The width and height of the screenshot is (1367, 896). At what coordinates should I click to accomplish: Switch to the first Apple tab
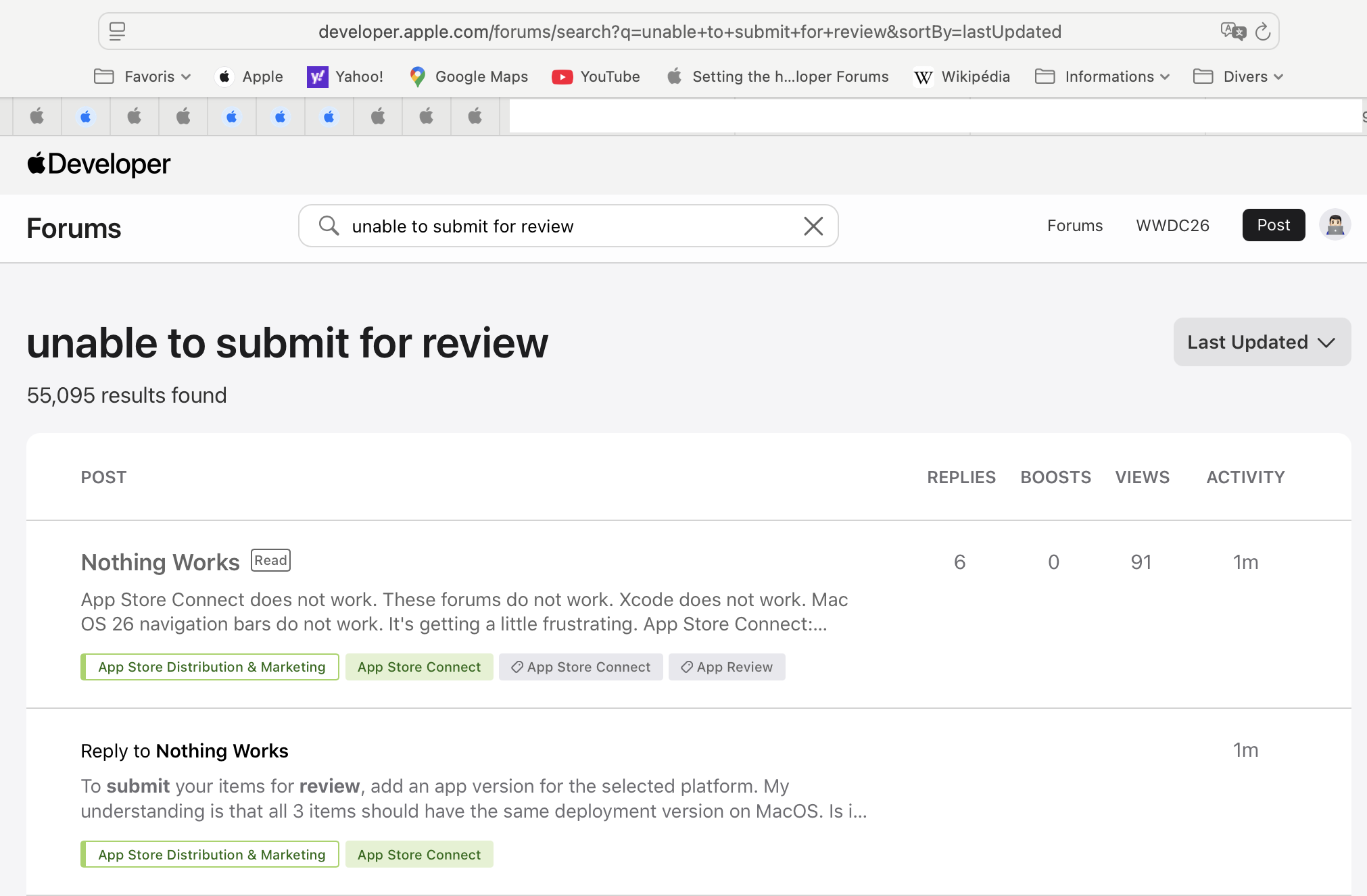point(37,117)
